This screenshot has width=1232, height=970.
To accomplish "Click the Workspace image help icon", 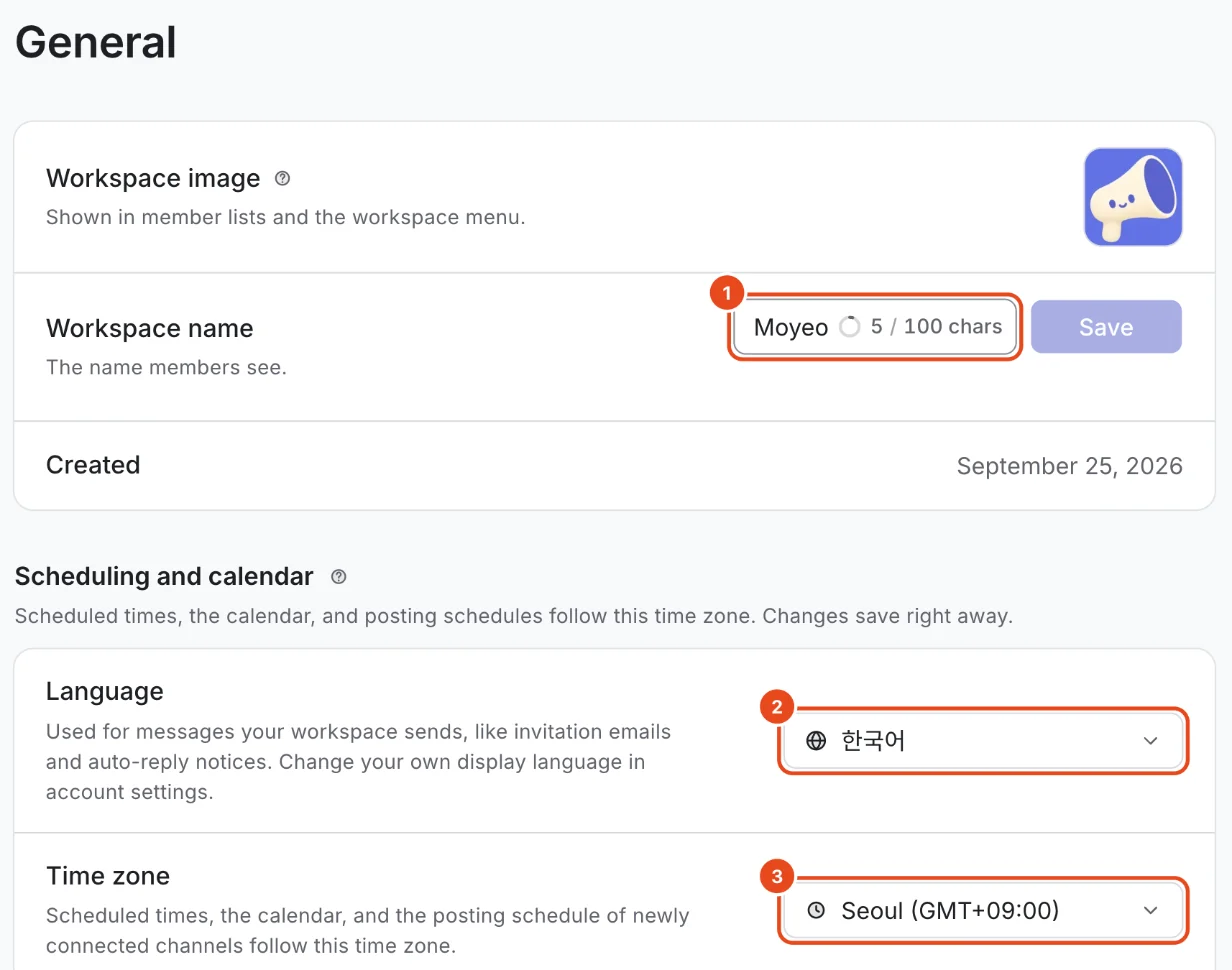I will click(x=282, y=179).
